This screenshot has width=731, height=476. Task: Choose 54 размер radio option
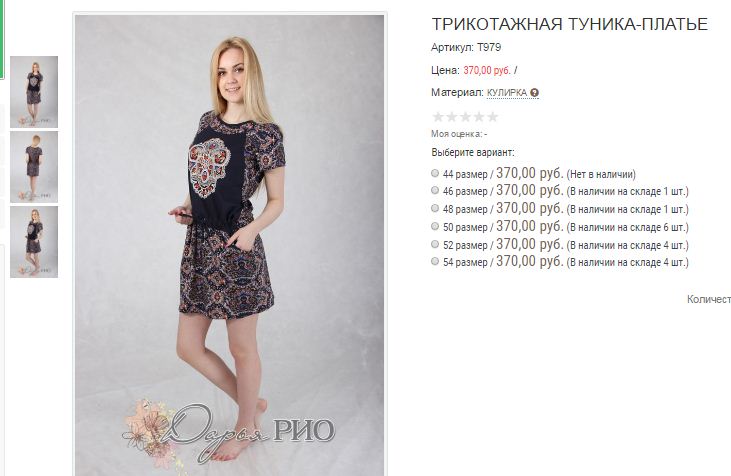coord(435,261)
